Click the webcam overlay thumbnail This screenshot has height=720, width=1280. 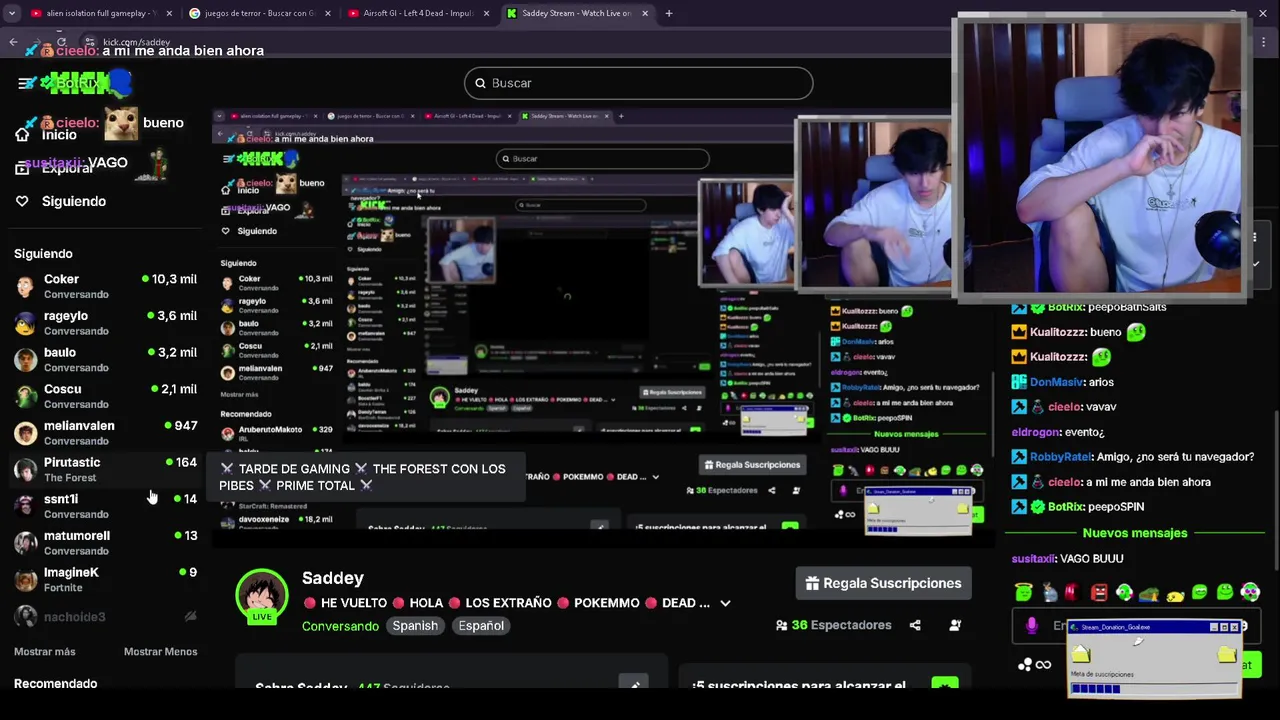click(1103, 158)
